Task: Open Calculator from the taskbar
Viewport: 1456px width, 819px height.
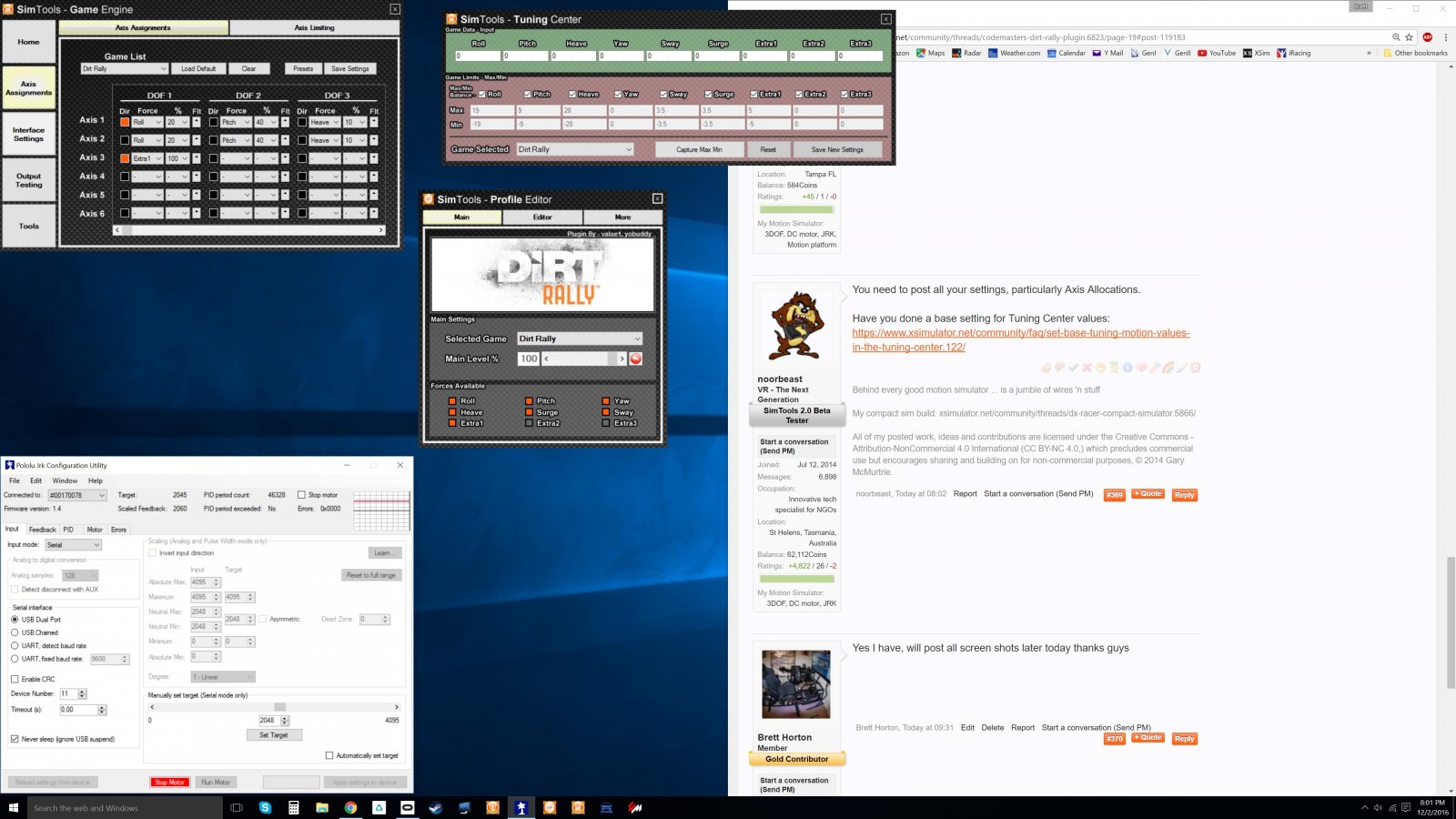Action: click(294, 807)
